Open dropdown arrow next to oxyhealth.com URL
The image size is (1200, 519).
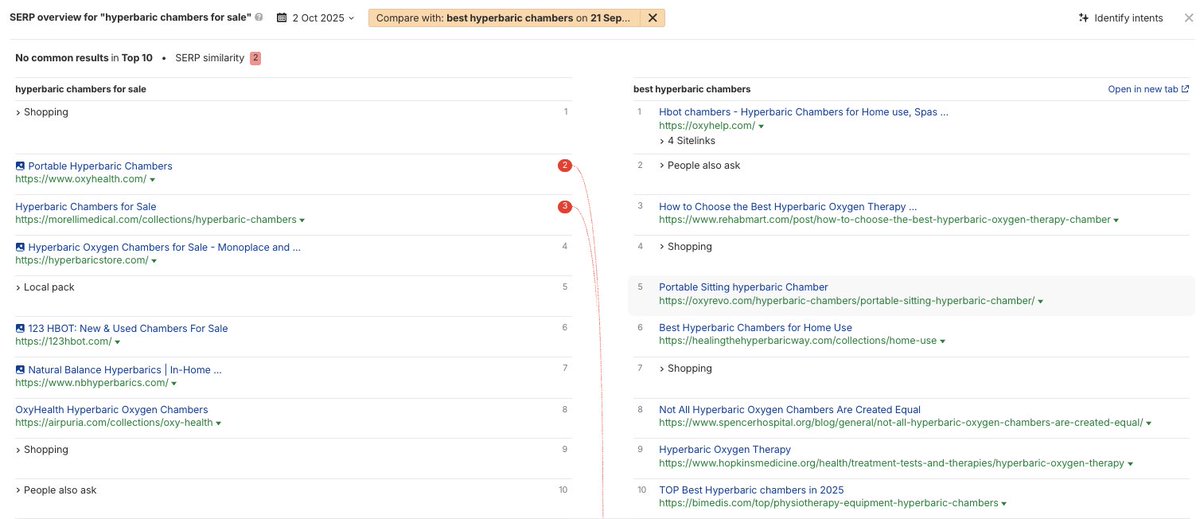coord(152,180)
